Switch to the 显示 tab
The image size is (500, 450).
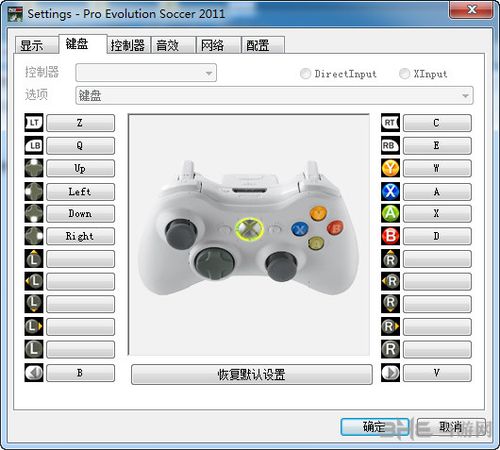[36, 45]
